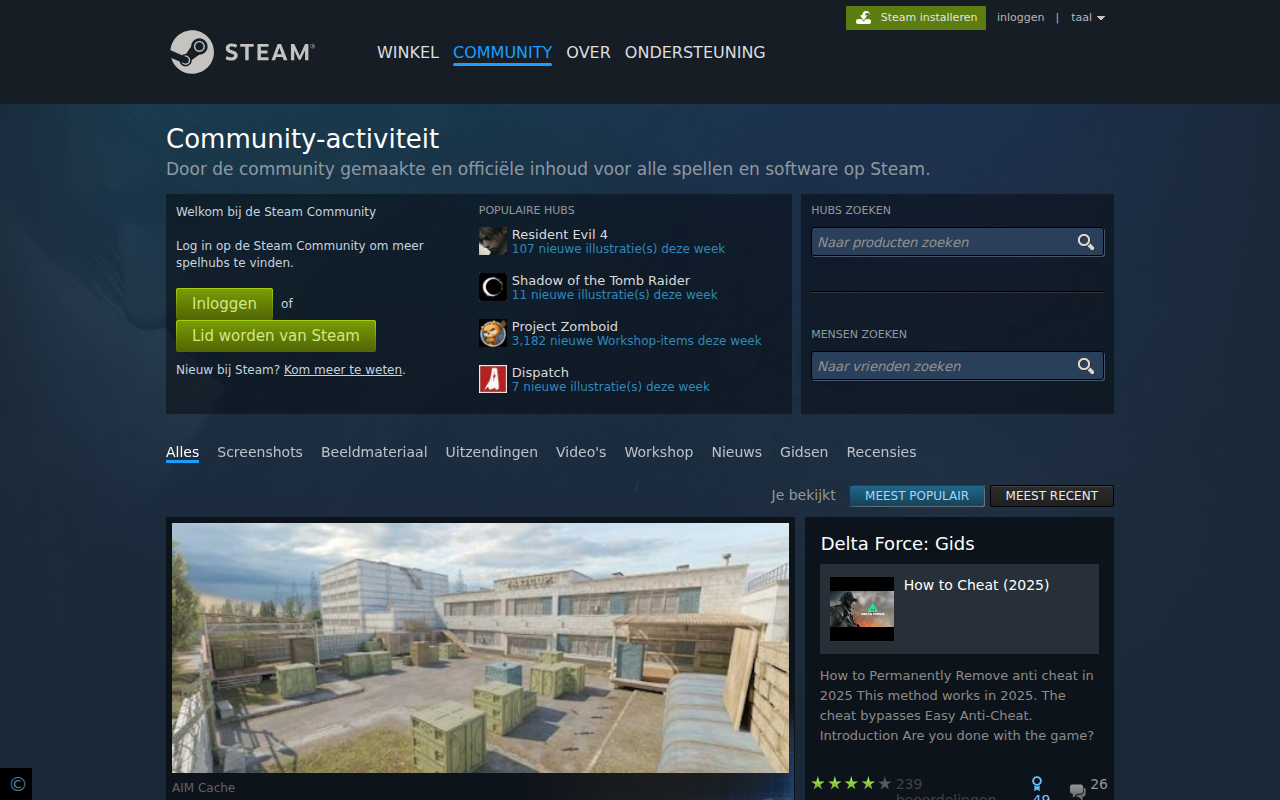Click the Steam installeren button
The height and width of the screenshot is (800, 1280).
coord(916,18)
